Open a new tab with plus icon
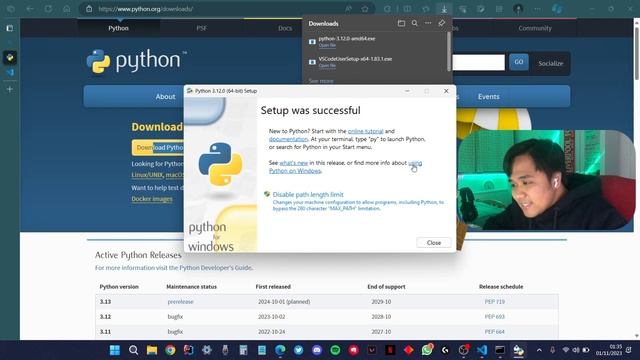The image size is (640, 360). [10, 89]
